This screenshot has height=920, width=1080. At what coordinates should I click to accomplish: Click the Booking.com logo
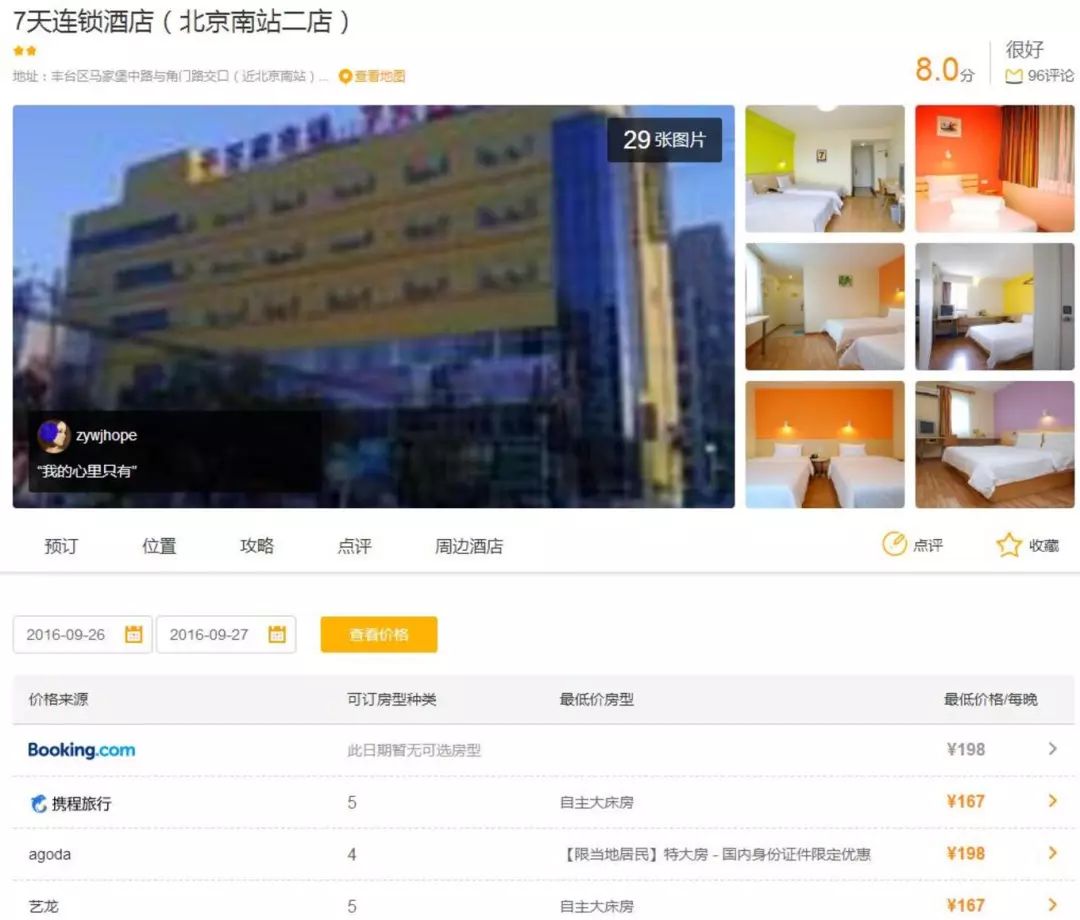pyautogui.click(x=81, y=750)
